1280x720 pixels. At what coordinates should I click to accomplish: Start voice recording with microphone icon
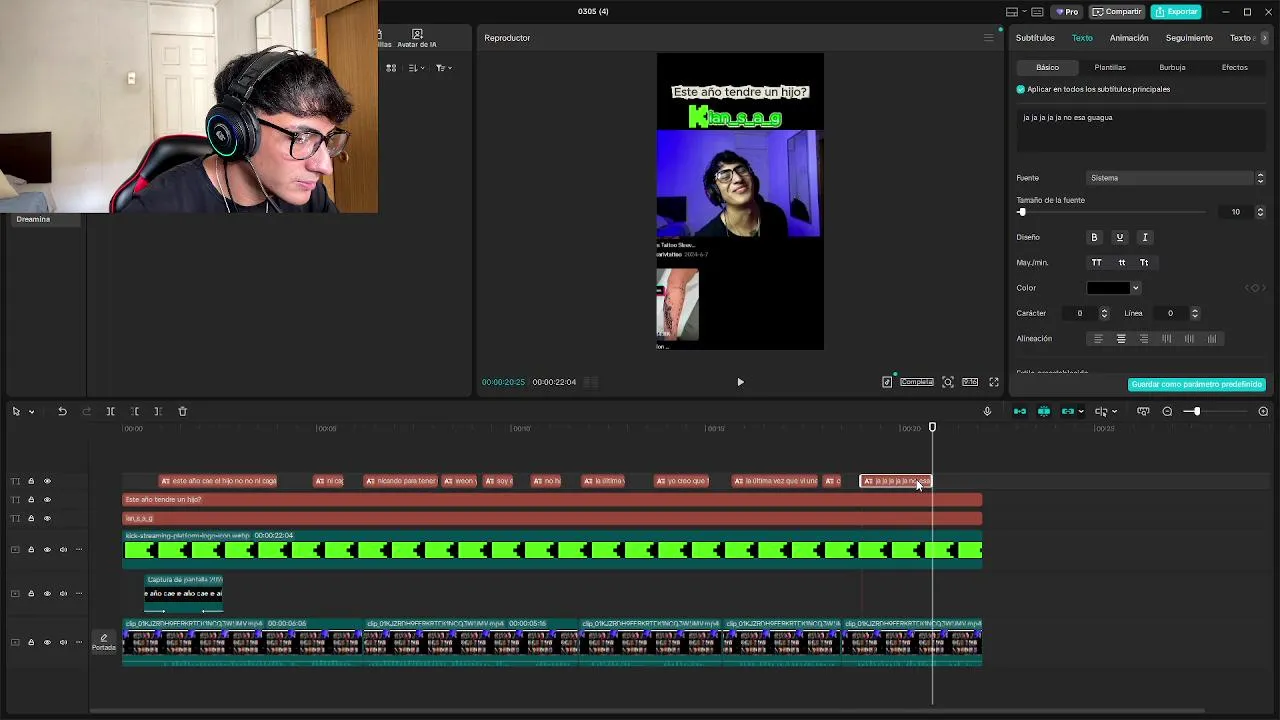coord(987,411)
